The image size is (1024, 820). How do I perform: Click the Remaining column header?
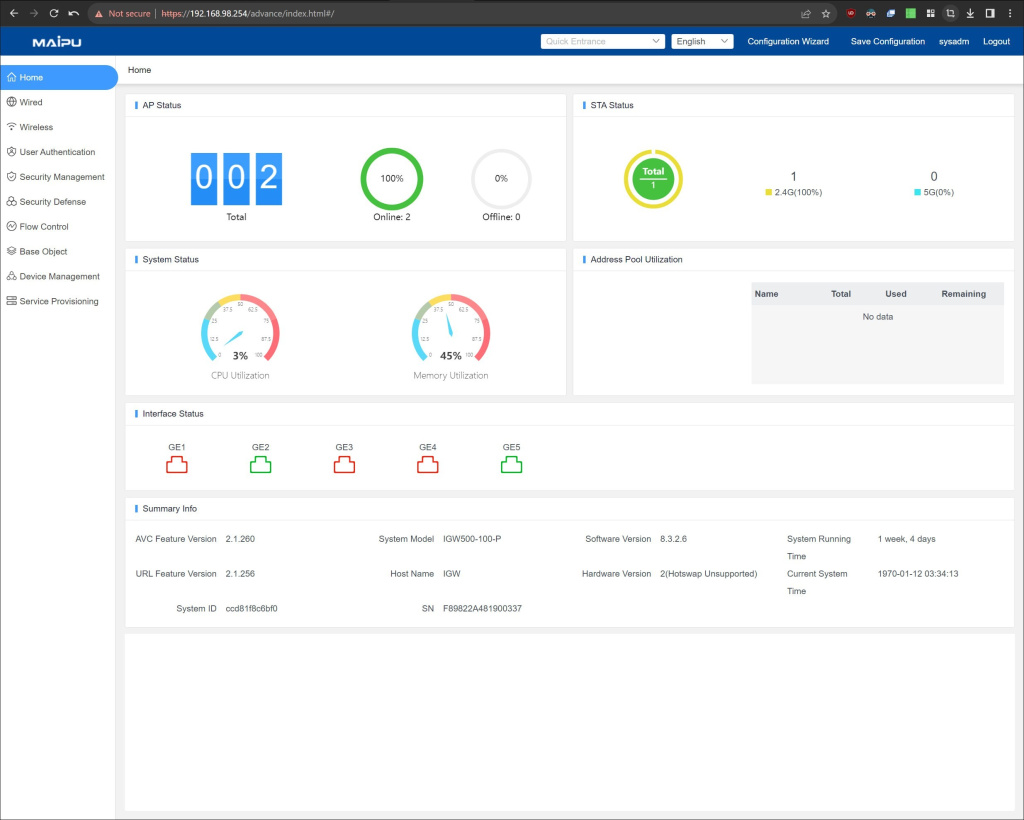pyautogui.click(x=963, y=294)
